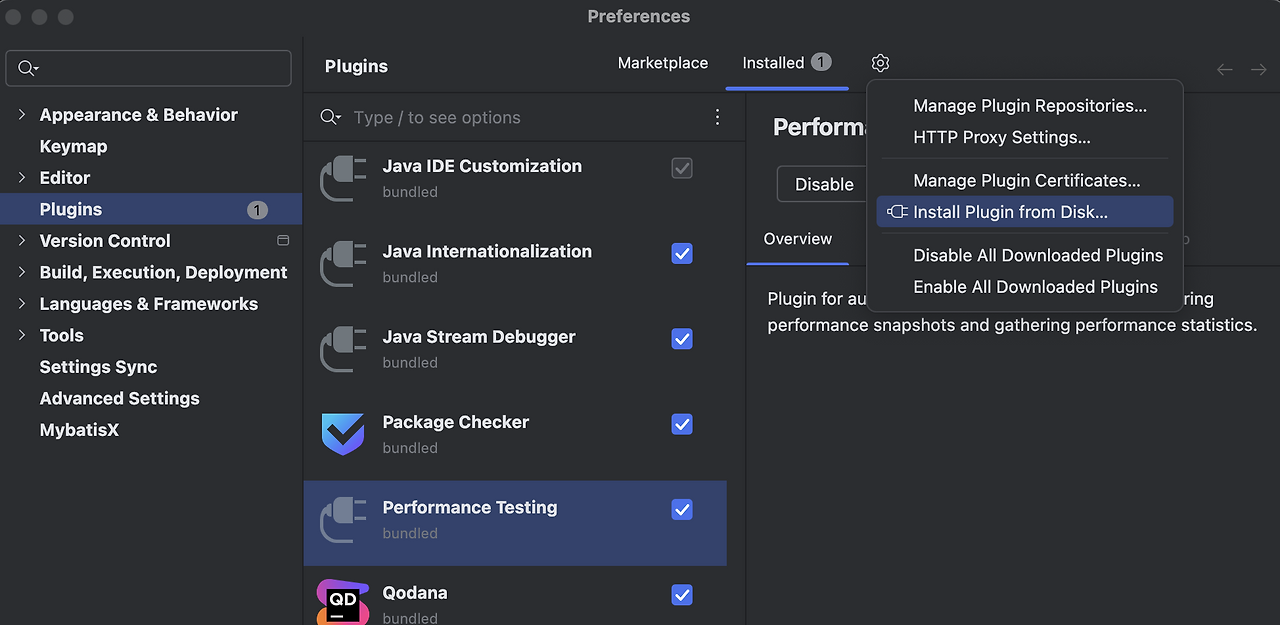Expand the Appearance & Behavior section
This screenshot has height=625, width=1280.
pos(22,115)
